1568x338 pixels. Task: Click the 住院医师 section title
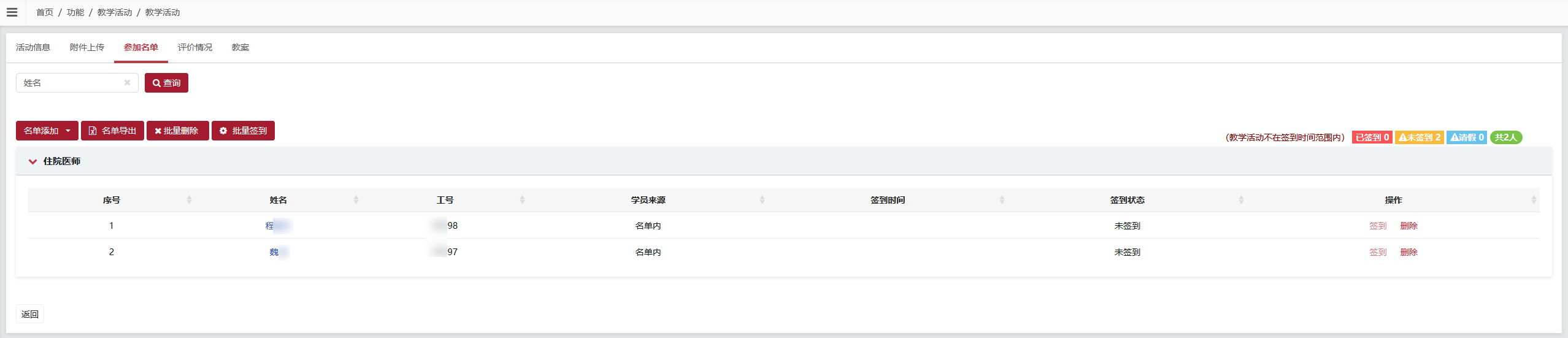pos(62,161)
